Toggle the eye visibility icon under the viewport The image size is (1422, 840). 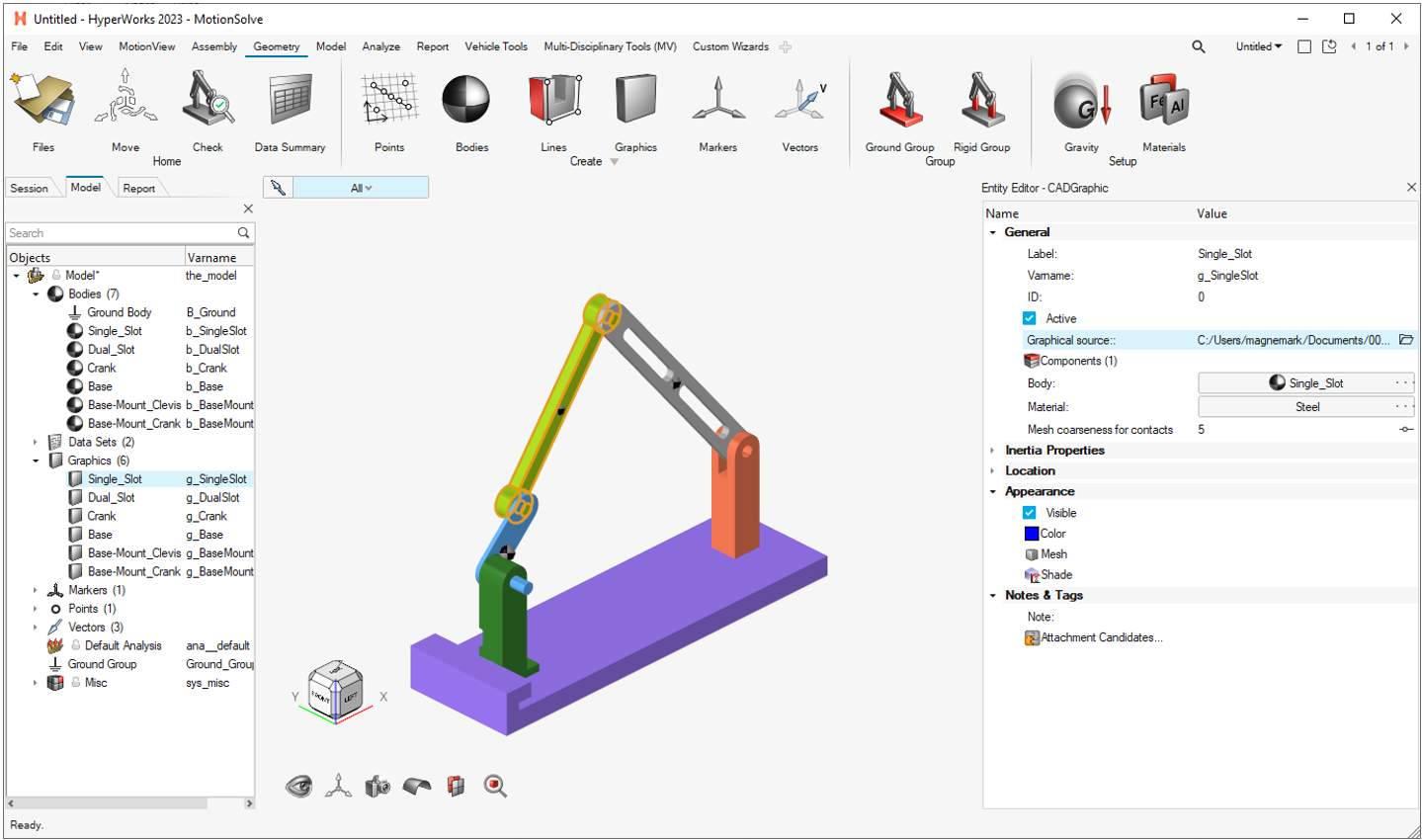click(298, 786)
